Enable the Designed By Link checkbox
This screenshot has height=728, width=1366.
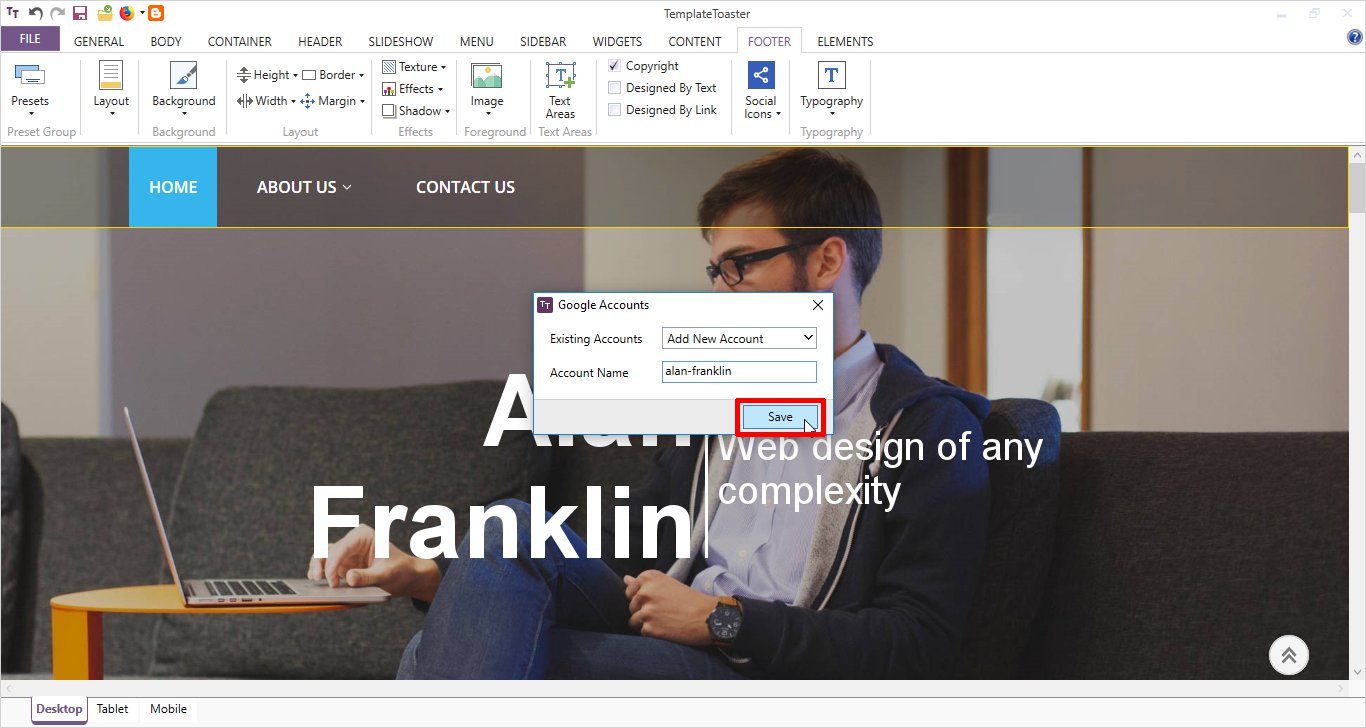pyautogui.click(x=615, y=110)
